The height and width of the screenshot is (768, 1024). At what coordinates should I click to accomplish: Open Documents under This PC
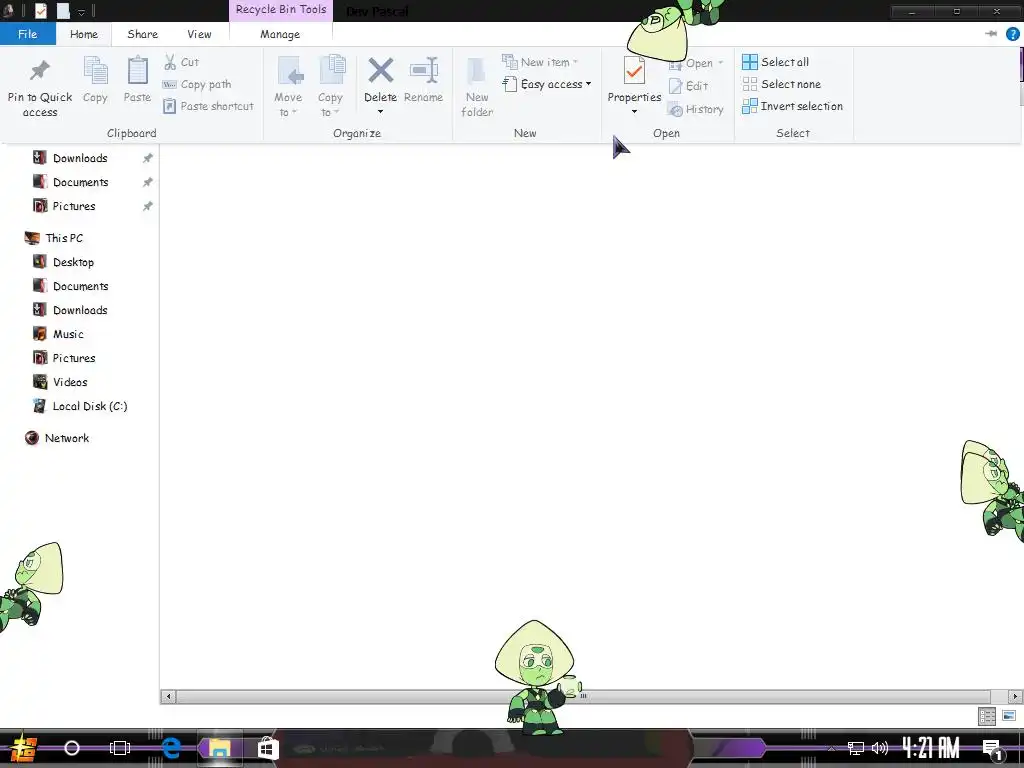click(x=80, y=287)
